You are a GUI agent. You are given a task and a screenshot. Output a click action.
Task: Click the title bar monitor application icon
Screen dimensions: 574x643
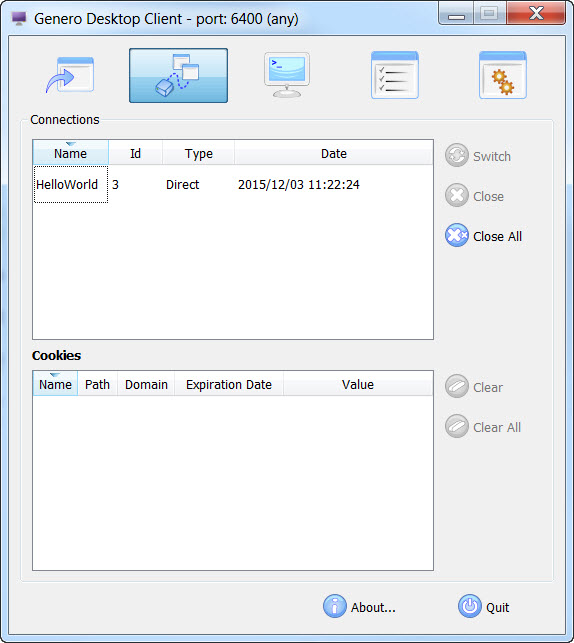[19, 18]
